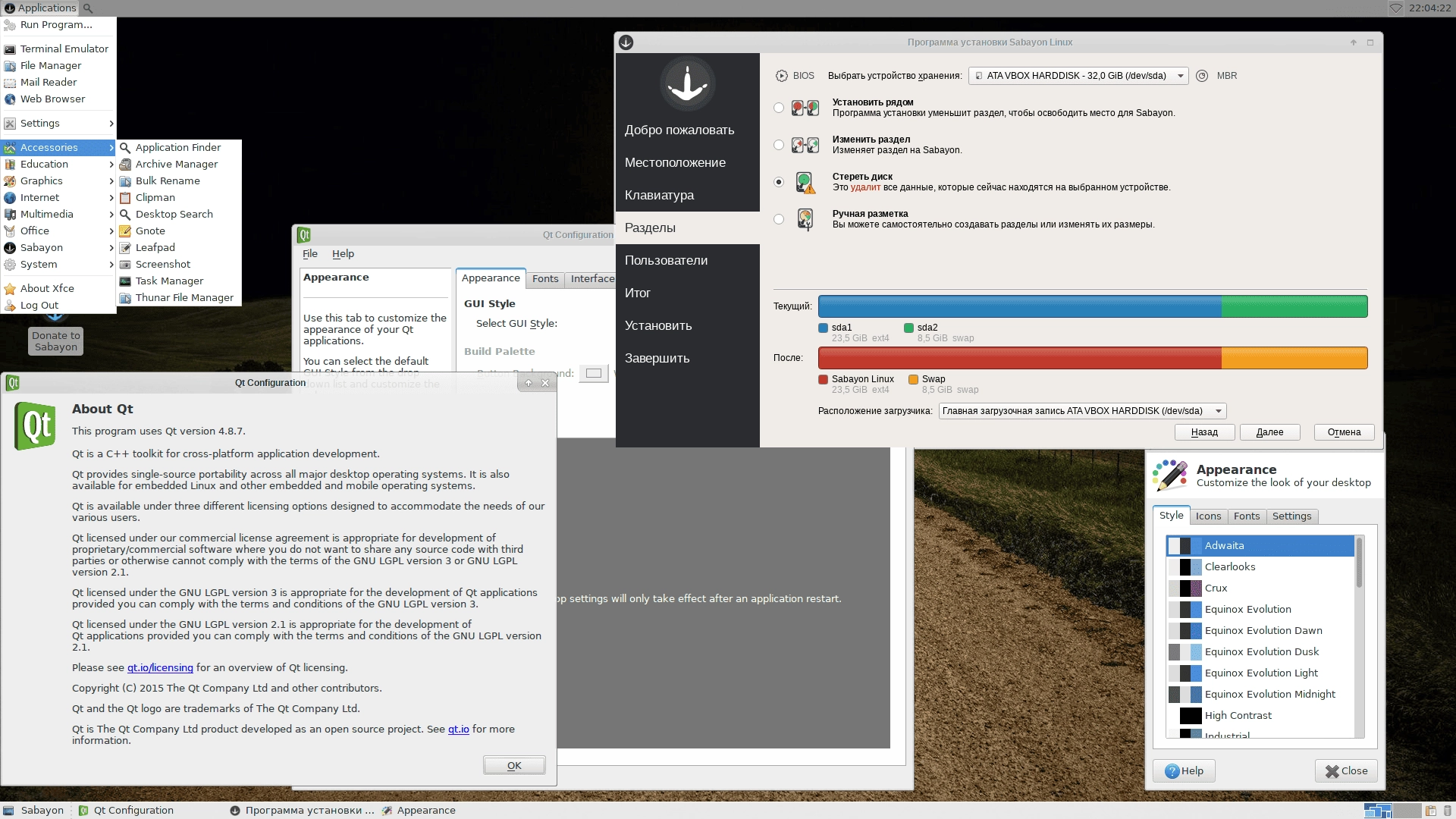Expand the System submenu

click(58, 264)
